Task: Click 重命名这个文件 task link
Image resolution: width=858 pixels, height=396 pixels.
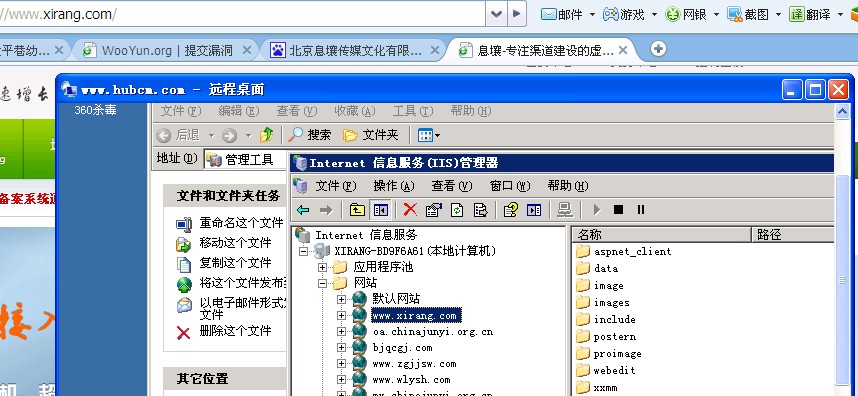Action: point(241,223)
